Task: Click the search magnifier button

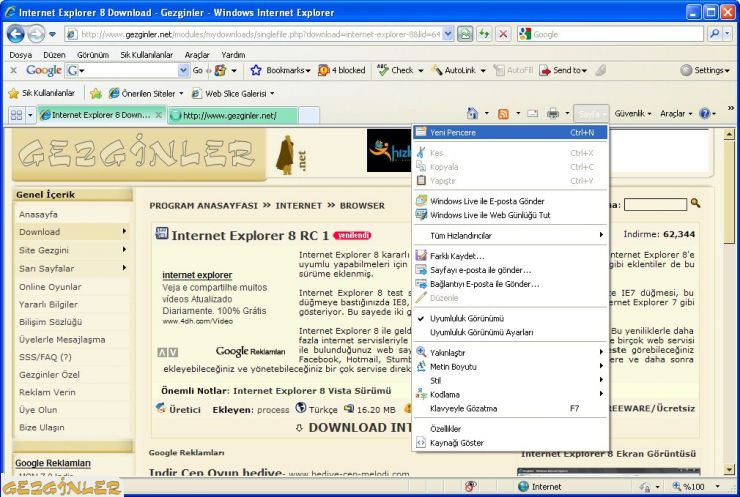Action: [x=715, y=34]
